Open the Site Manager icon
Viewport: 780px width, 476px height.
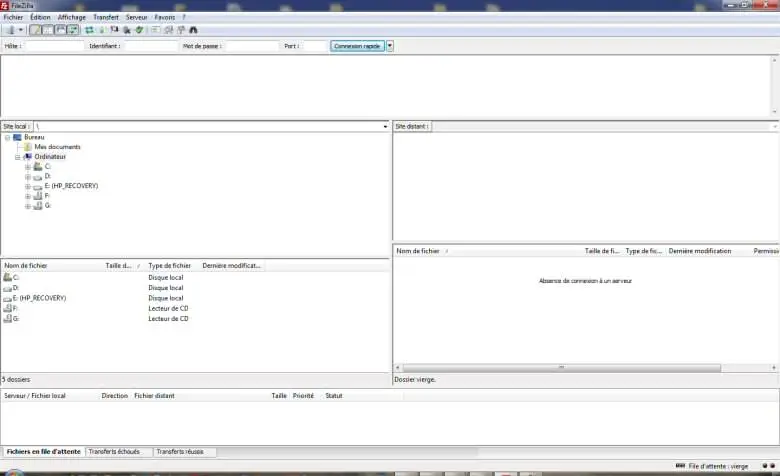10,30
